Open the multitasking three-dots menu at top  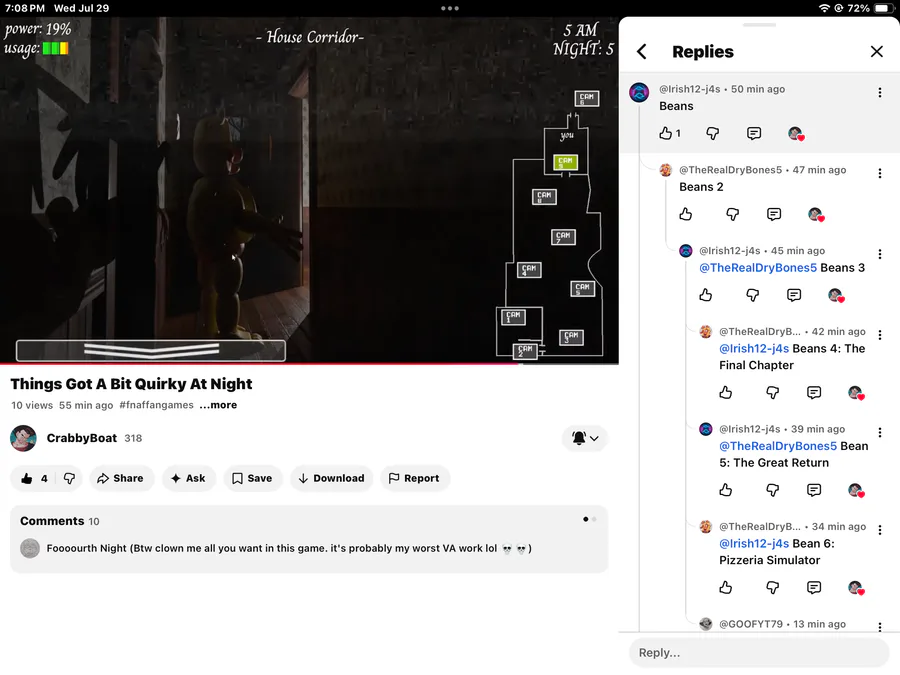tap(449, 8)
